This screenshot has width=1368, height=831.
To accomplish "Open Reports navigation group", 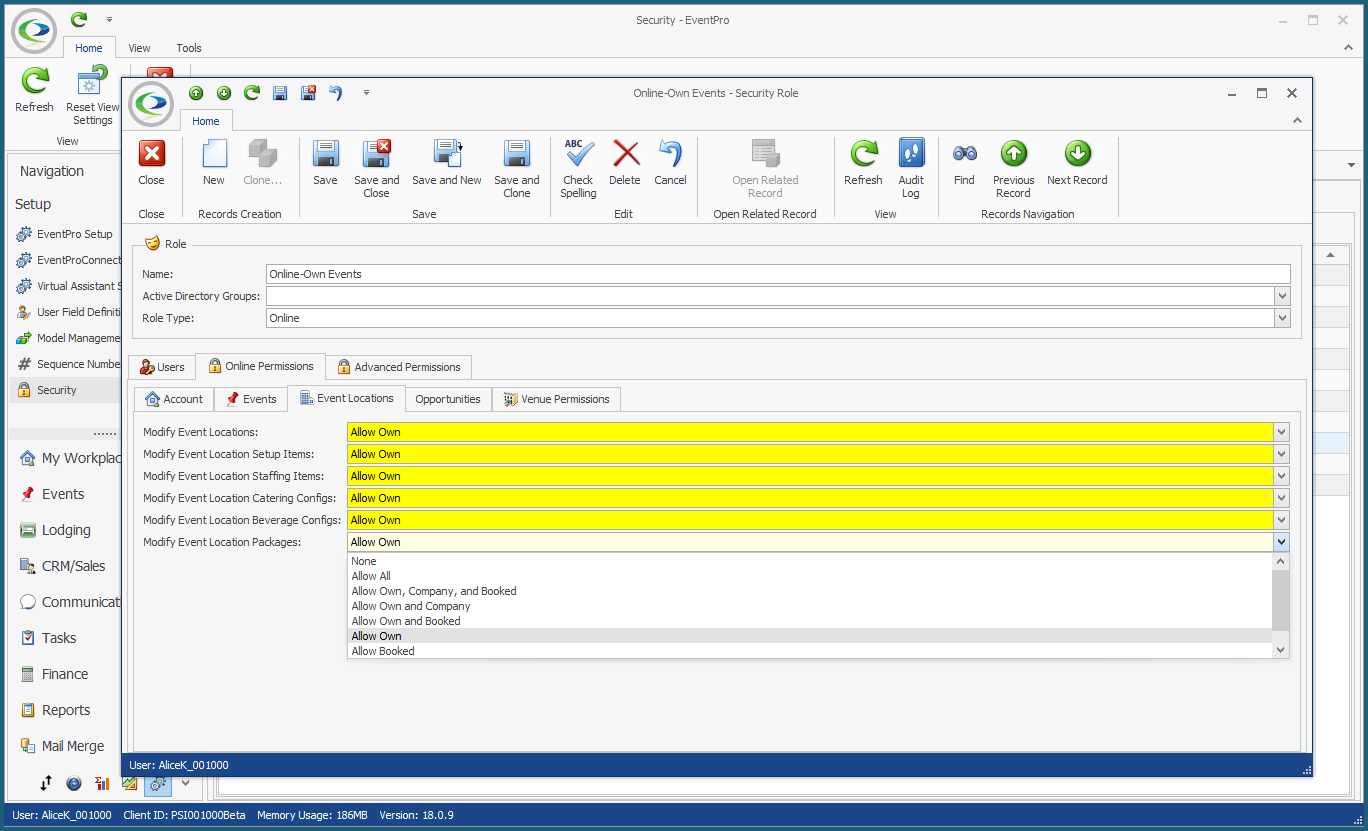I will tap(66, 710).
